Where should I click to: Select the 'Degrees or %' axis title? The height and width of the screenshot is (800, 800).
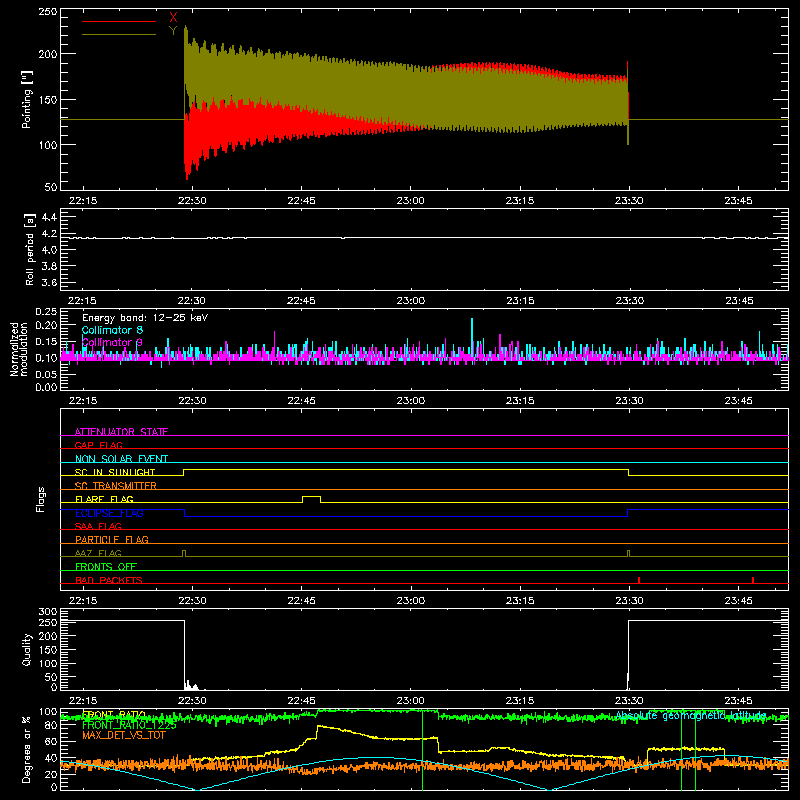tap(27, 749)
